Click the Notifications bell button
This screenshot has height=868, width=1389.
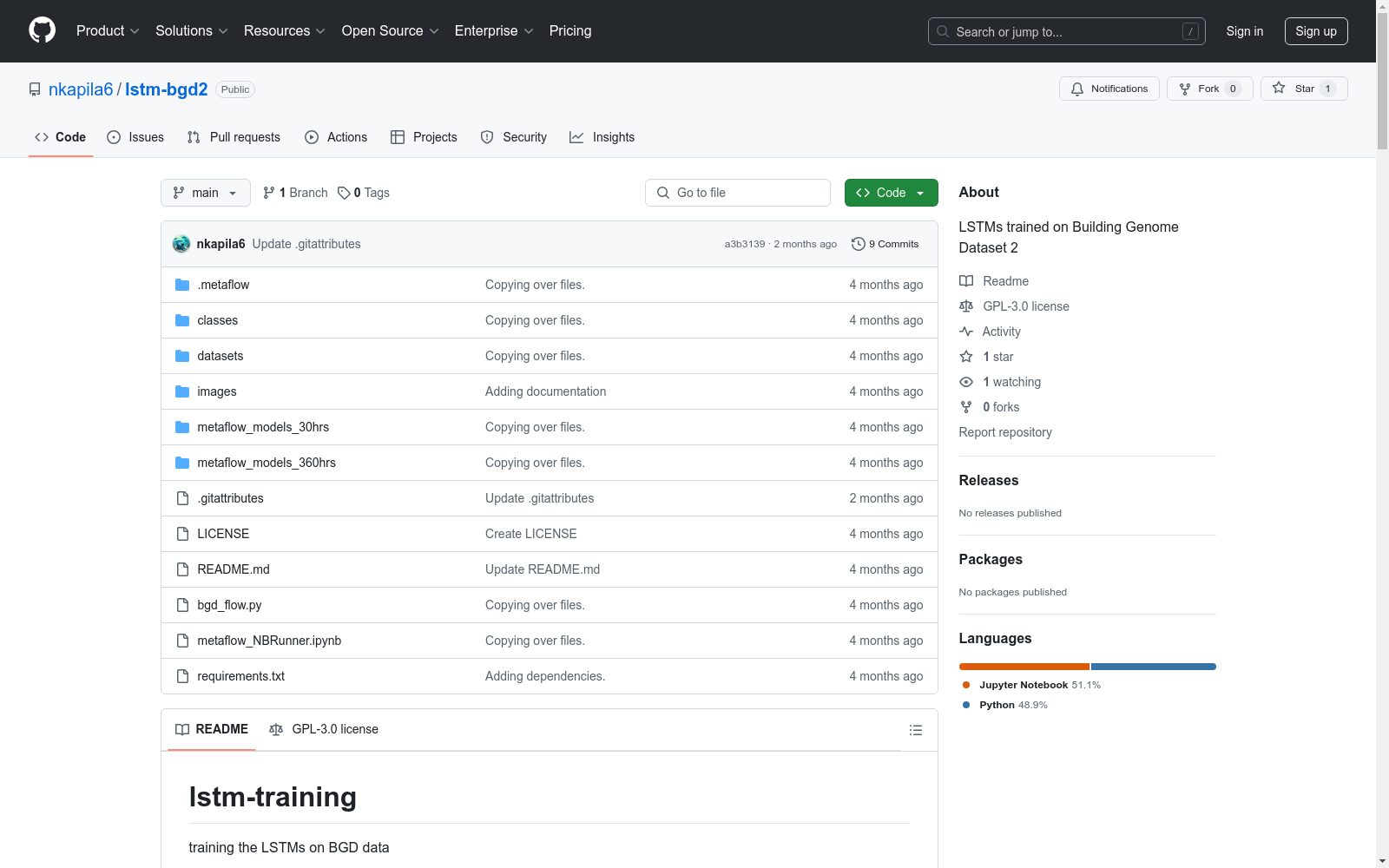tap(1109, 89)
